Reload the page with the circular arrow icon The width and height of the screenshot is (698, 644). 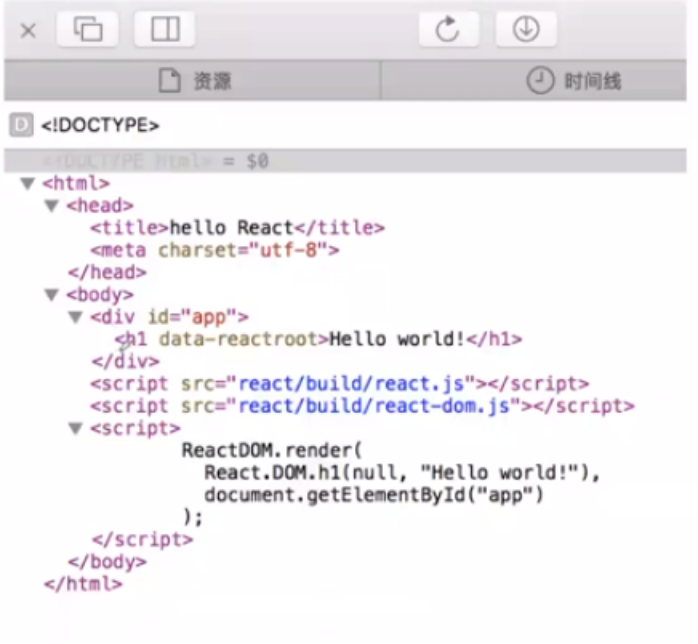(449, 29)
